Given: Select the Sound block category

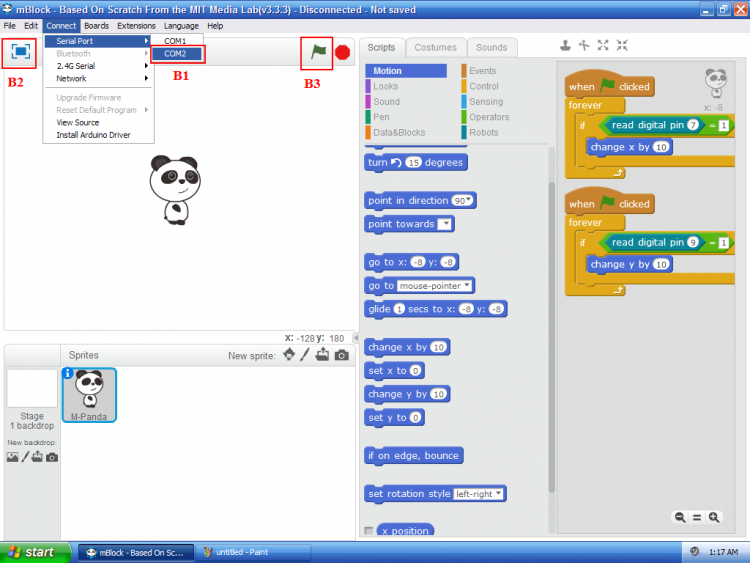Looking at the screenshot, I should coord(406,101).
